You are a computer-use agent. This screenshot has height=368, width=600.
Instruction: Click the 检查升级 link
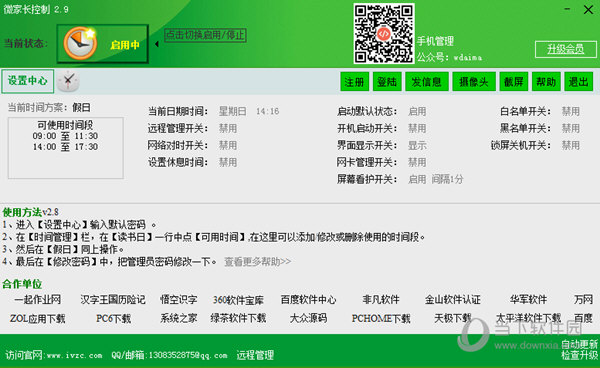pos(579,355)
